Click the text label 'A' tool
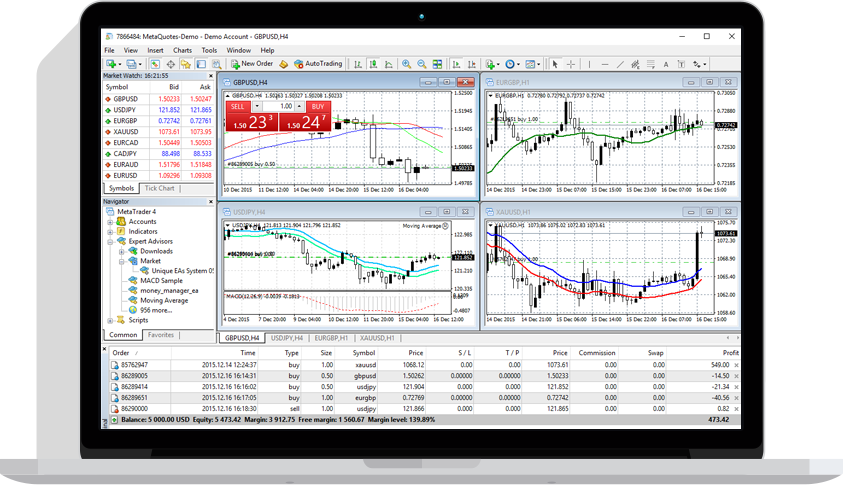The height and width of the screenshot is (485, 843). [x=664, y=64]
